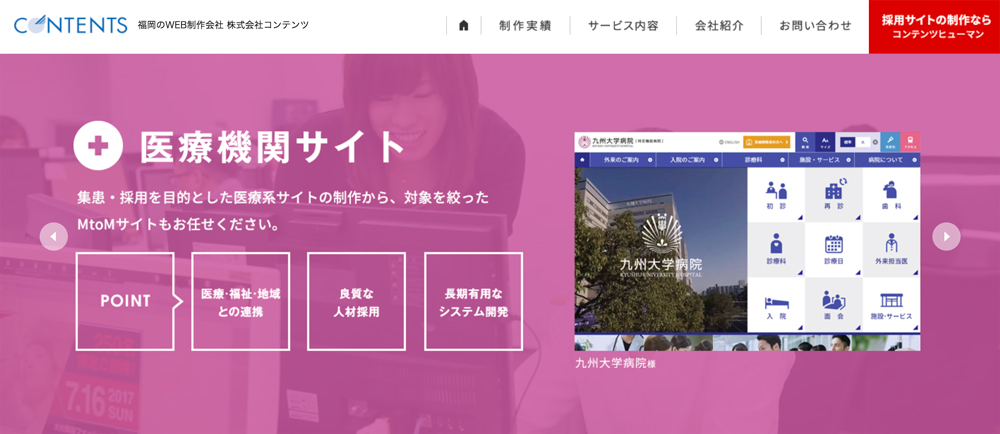
Task: Click the 診療日 calendar icon in the preview
Action: [833, 249]
